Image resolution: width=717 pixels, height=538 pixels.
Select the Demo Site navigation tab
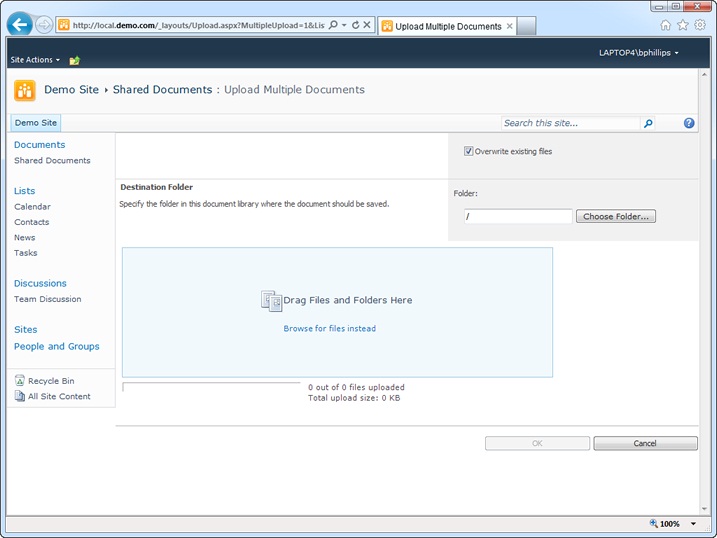(36, 123)
